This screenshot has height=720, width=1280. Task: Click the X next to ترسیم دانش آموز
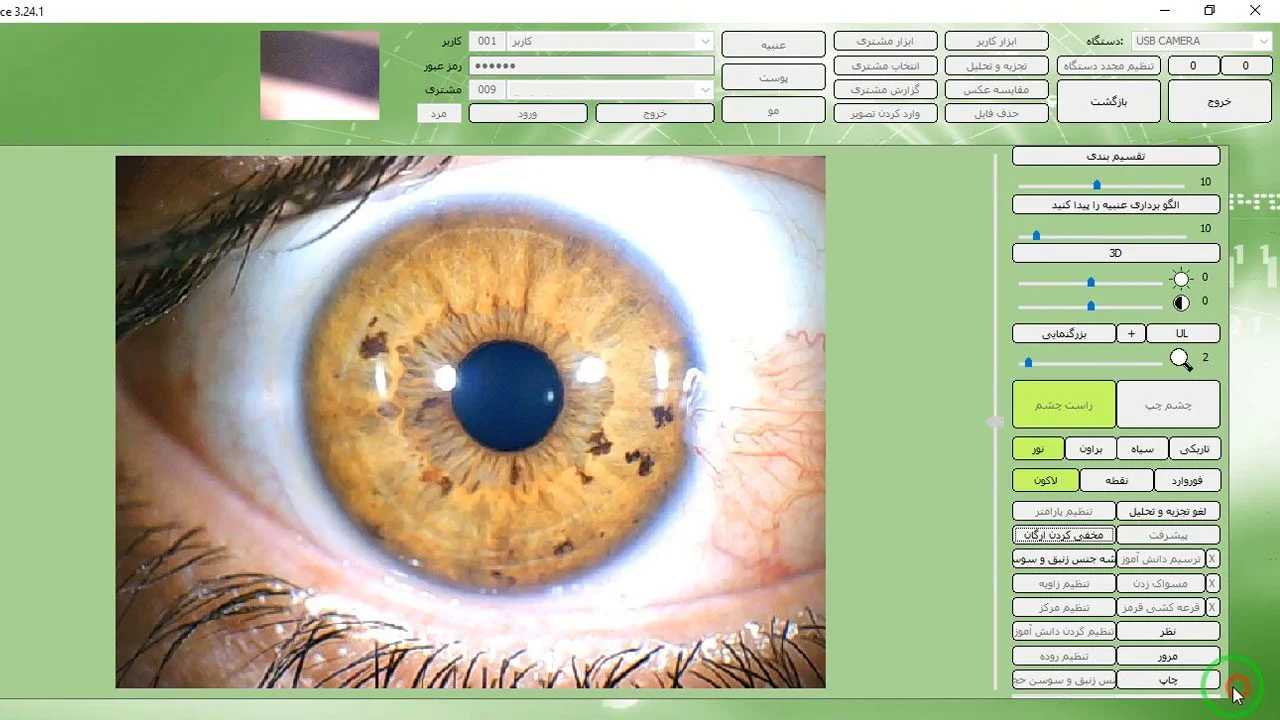pos(1213,559)
